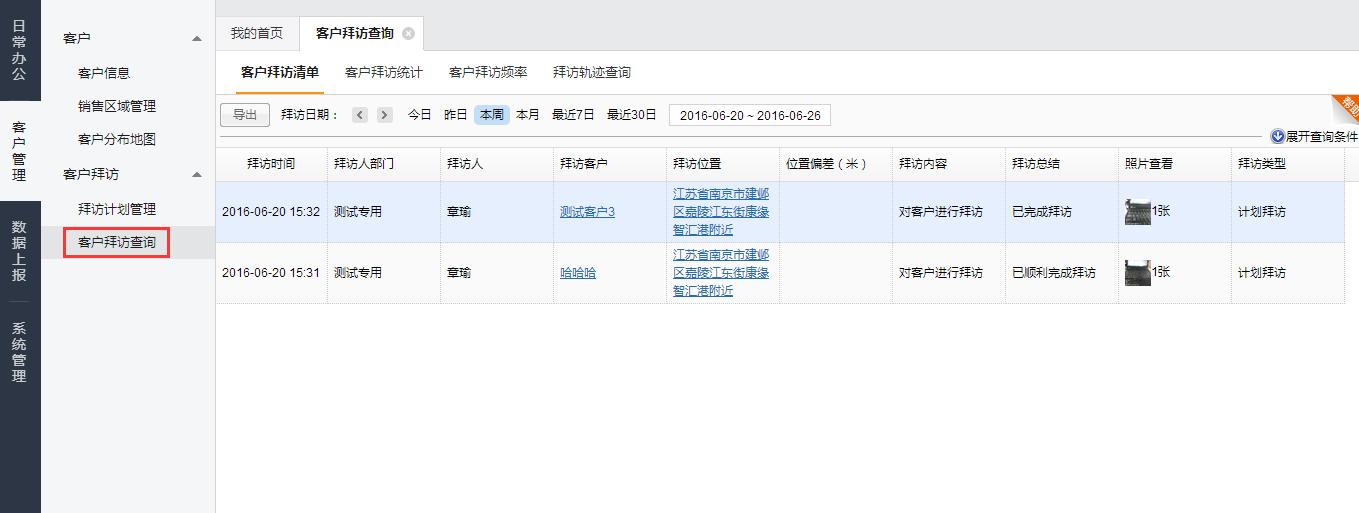Filter visits by 最近7日
Viewport: 1359px width, 513px height.
coord(573,115)
